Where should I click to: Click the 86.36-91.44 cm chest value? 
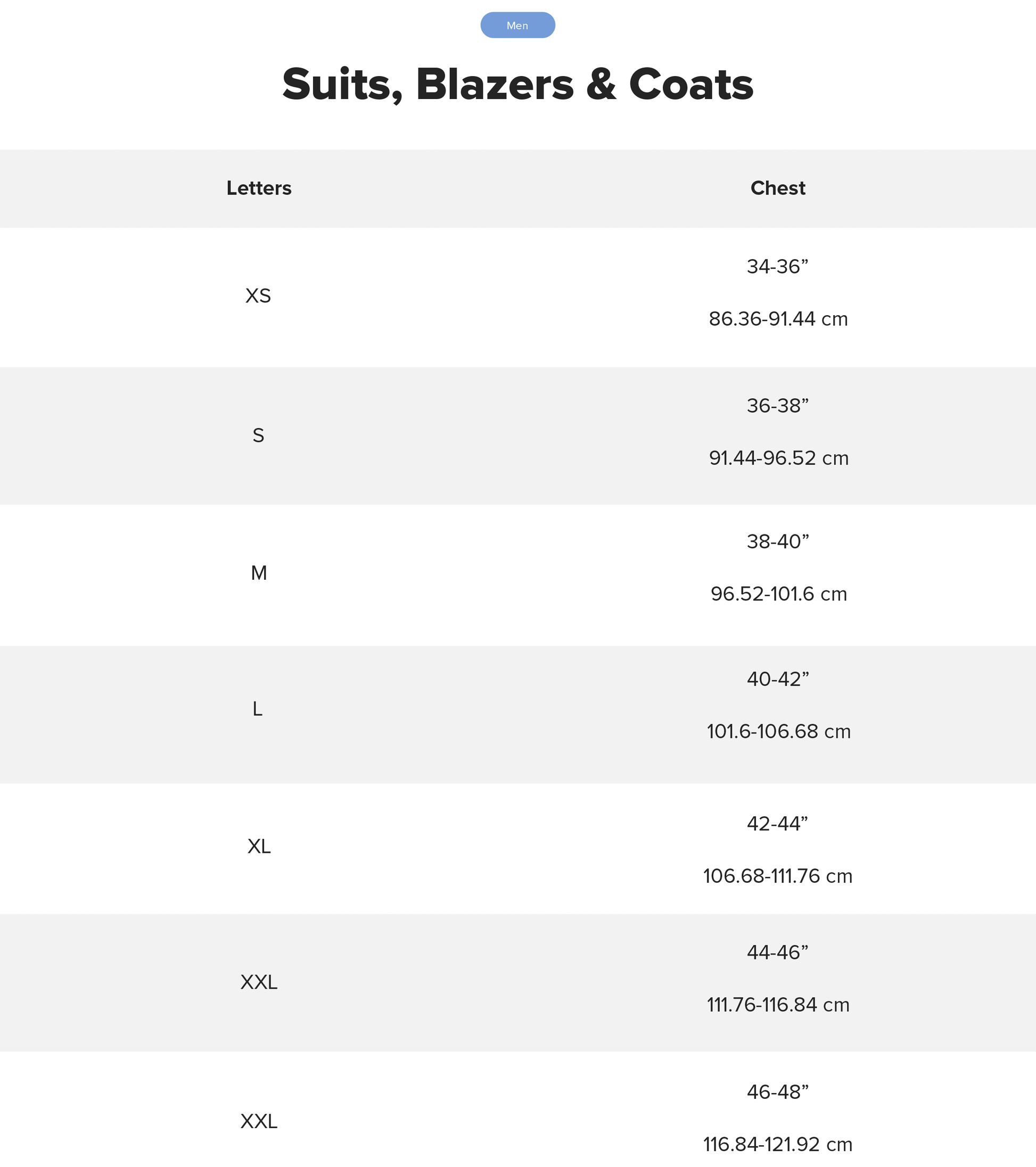click(x=778, y=319)
